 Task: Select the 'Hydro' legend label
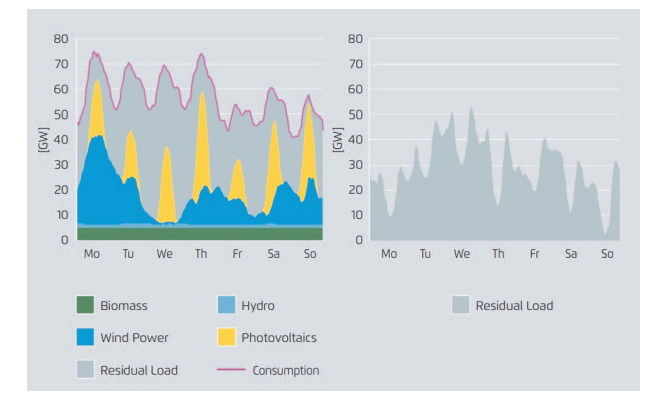click(258, 306)
